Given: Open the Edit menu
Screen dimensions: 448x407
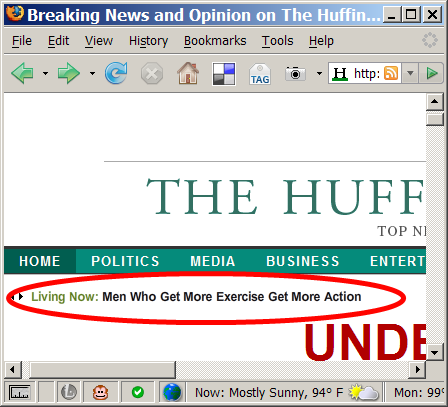Looking at the screenshot, I should tap(58, 41).
